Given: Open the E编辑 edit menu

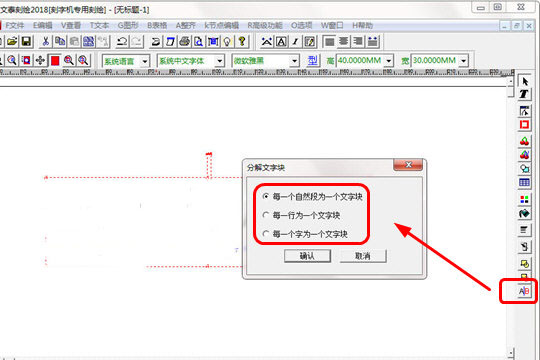Looking at the screenshot, I should [x=43, y=25].
